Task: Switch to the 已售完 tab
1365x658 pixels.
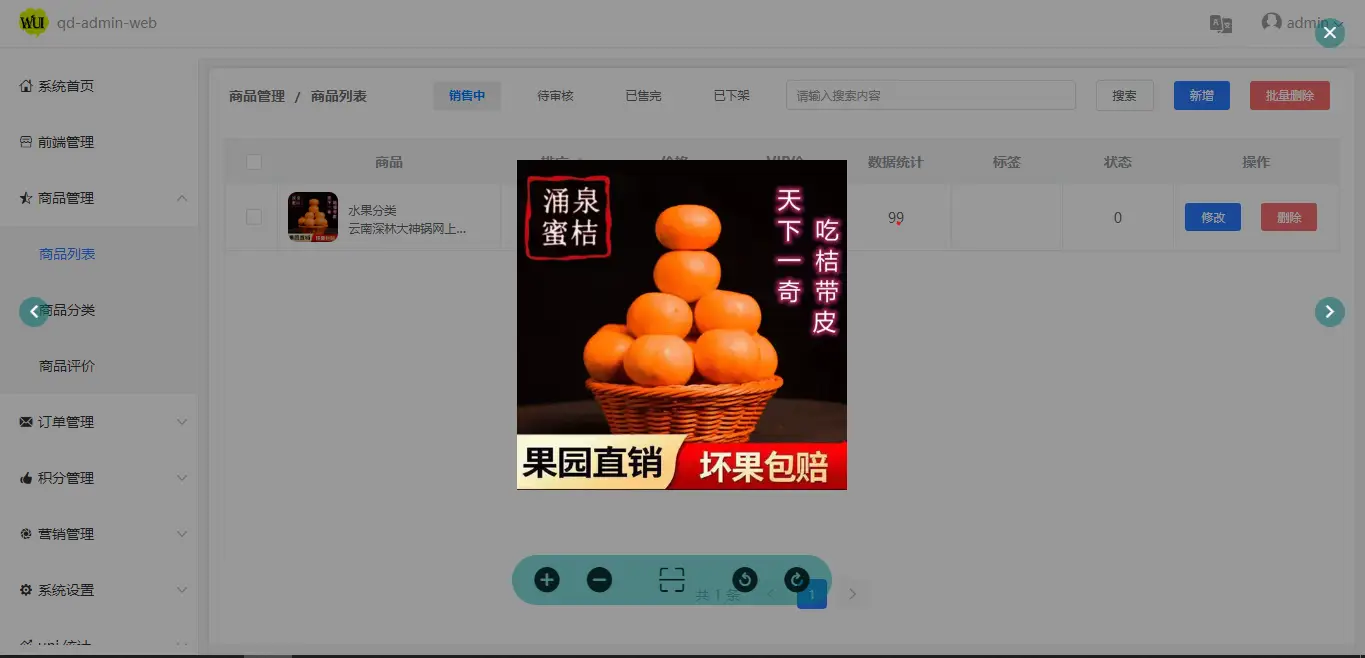Action: pyautogui.click(x=643, y=96)
